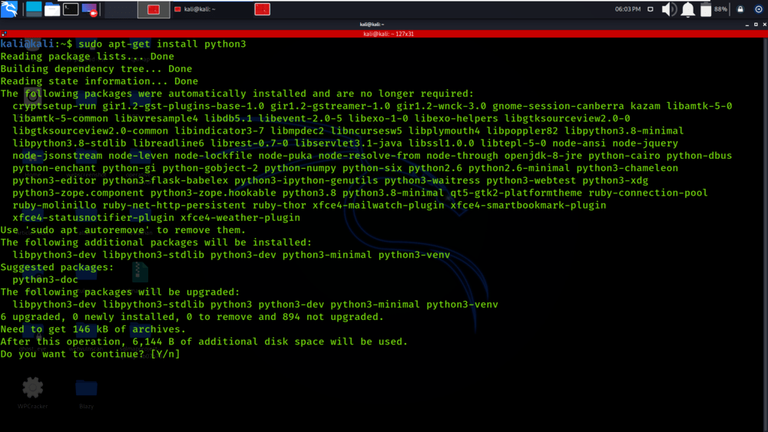The image size is (768, 432).
Task: Minimize the kali@kali terminal window
Action: pyautogui.click(x=747, y=24)
